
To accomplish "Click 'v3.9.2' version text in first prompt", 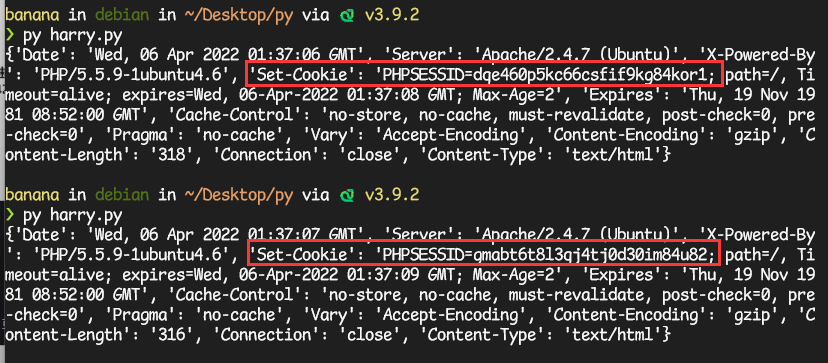I will point(393,15).
